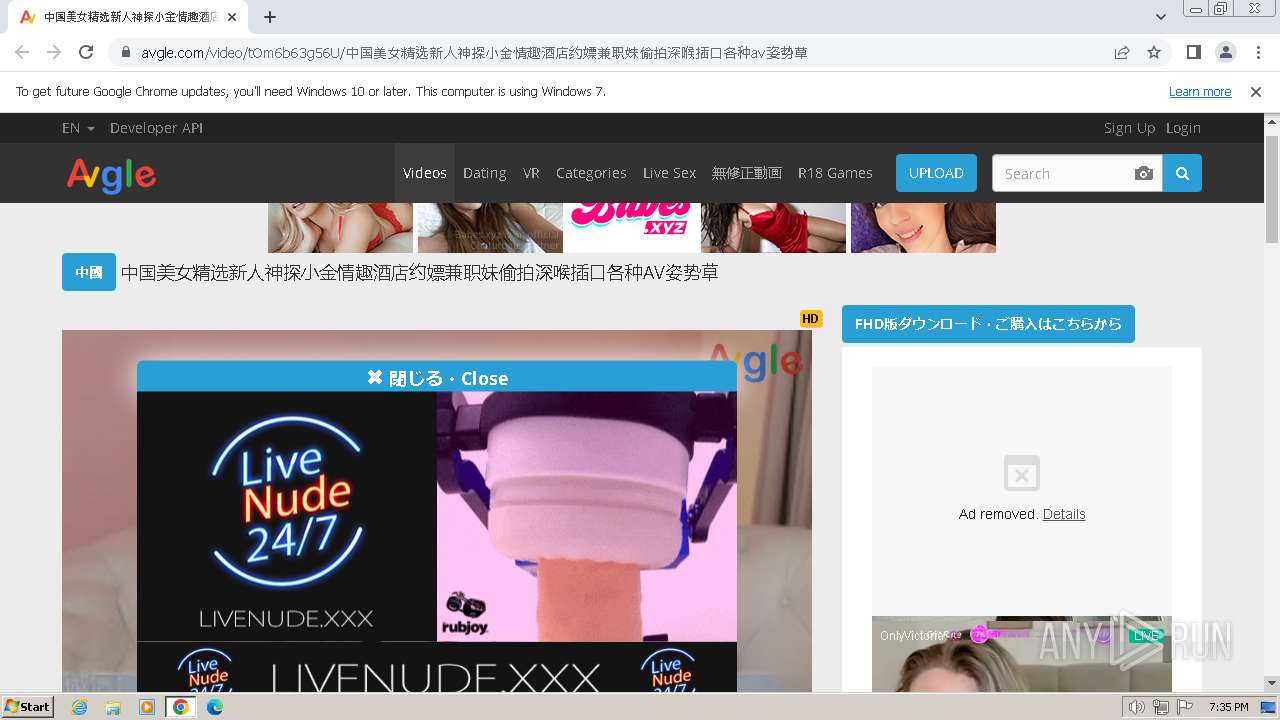Open Chrome three-dot menu

click(x=1257, y=53)
